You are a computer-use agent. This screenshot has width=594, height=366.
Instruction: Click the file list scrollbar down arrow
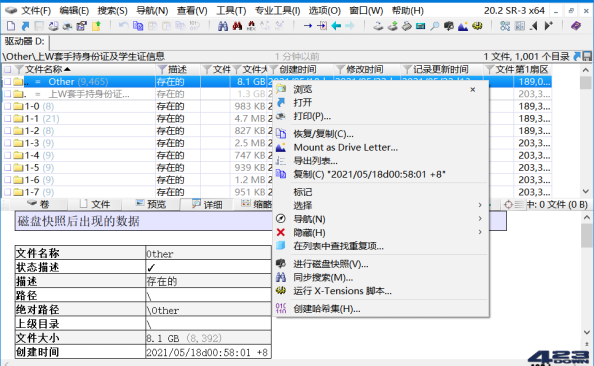[586, 192]
